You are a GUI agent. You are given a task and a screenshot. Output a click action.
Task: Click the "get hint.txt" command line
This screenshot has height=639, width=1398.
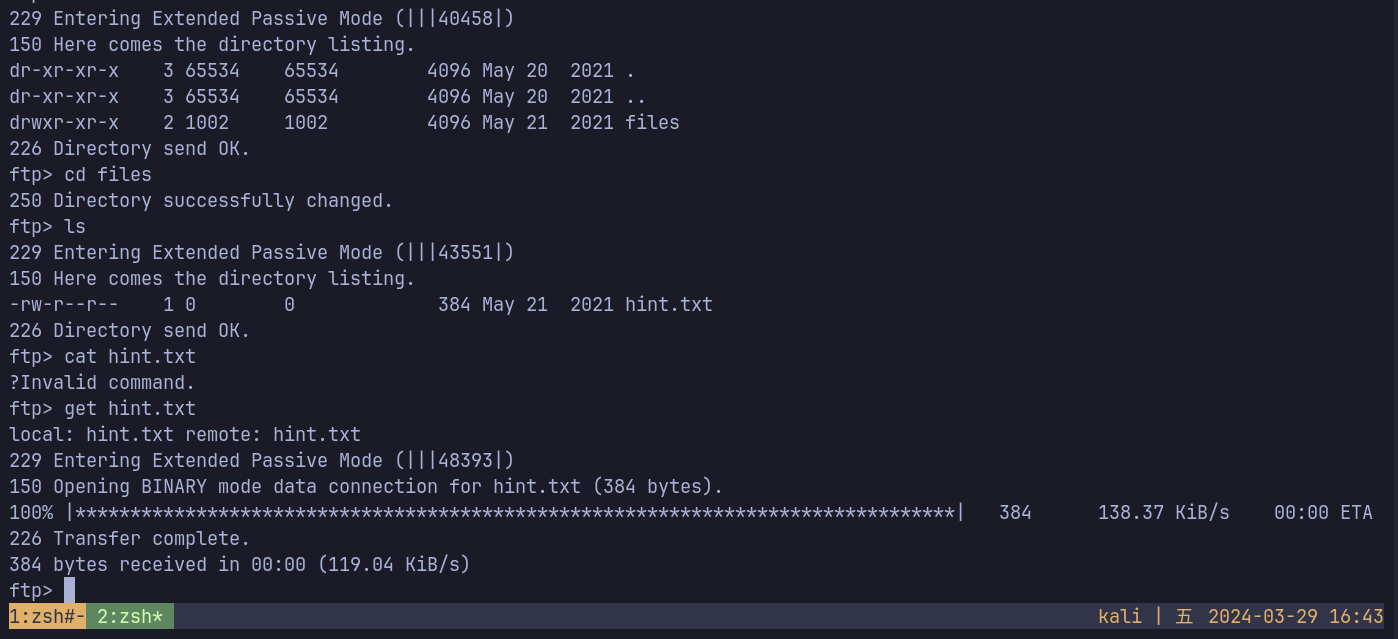(130, 409)
